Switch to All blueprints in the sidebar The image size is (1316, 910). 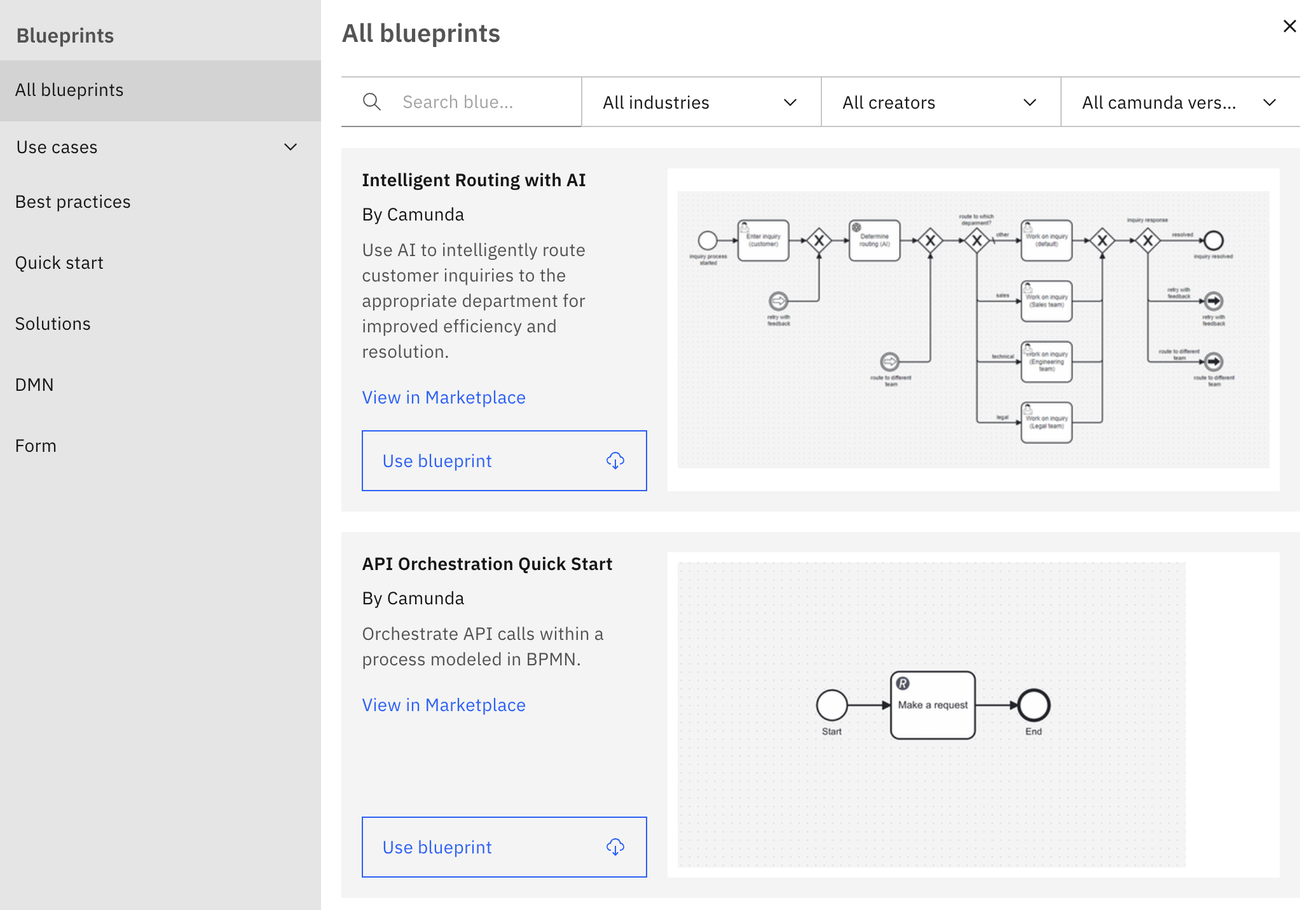69,90
